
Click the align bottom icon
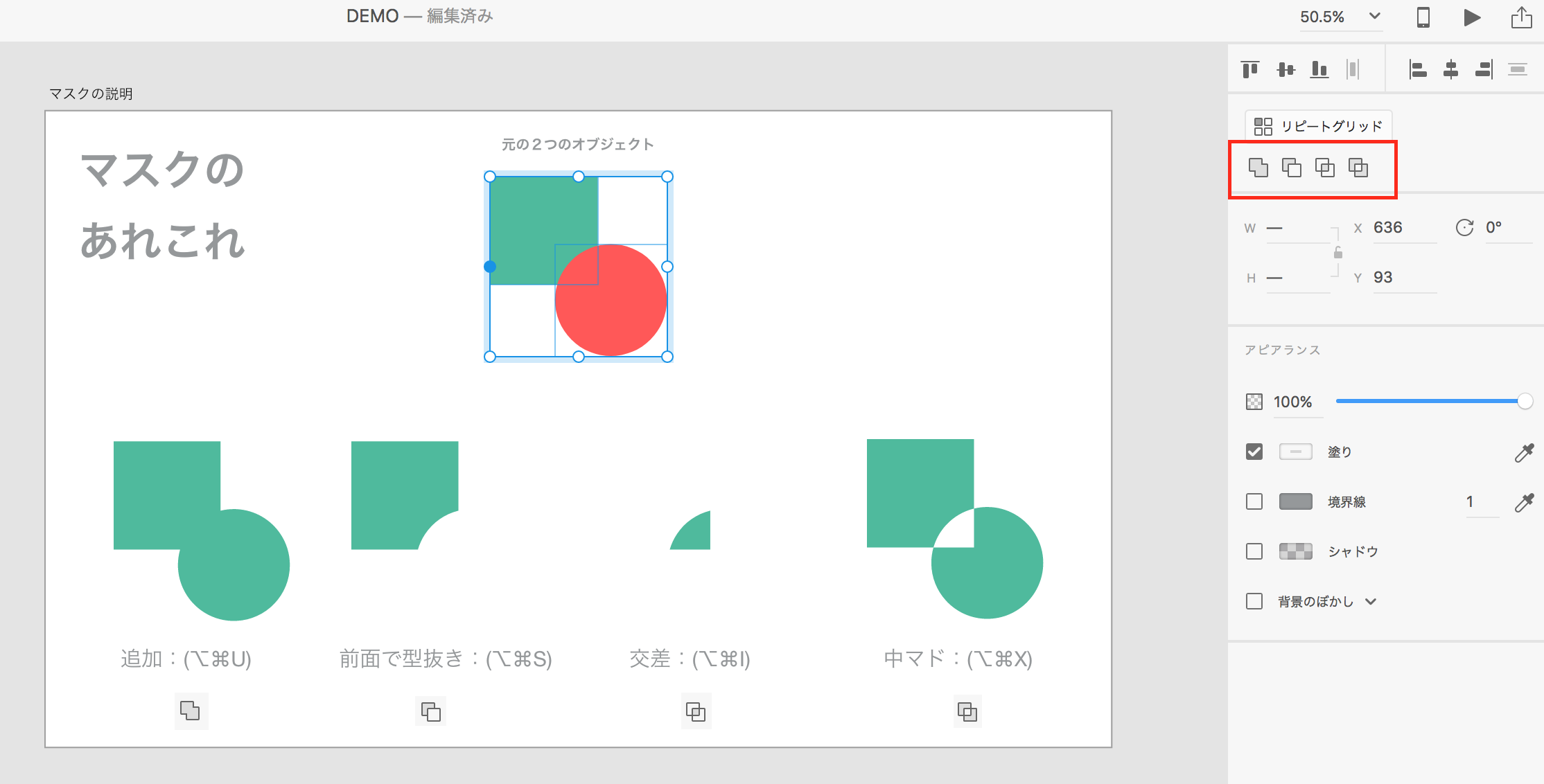[1319, 69]
